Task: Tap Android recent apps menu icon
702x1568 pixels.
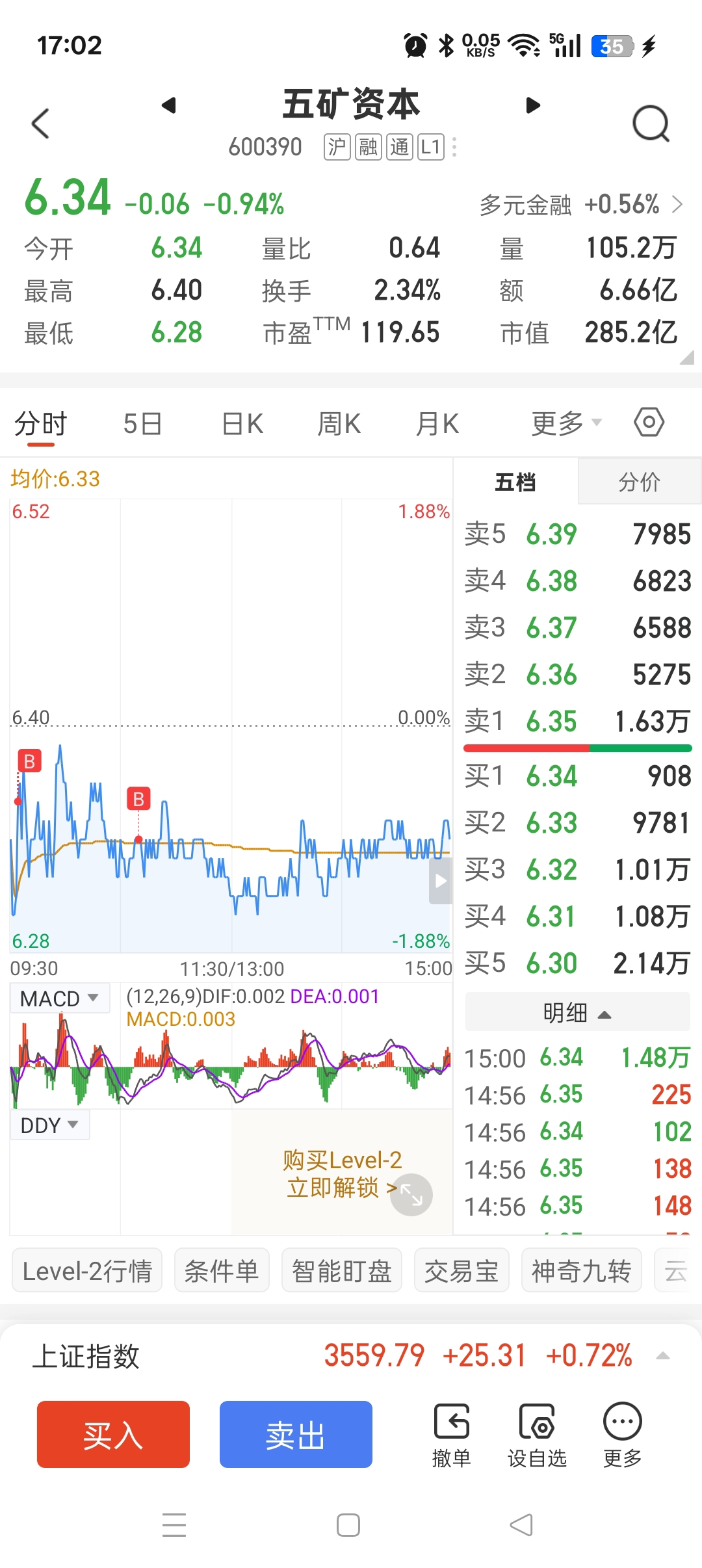Action: pyautogui.click(x=174, y=1525)
